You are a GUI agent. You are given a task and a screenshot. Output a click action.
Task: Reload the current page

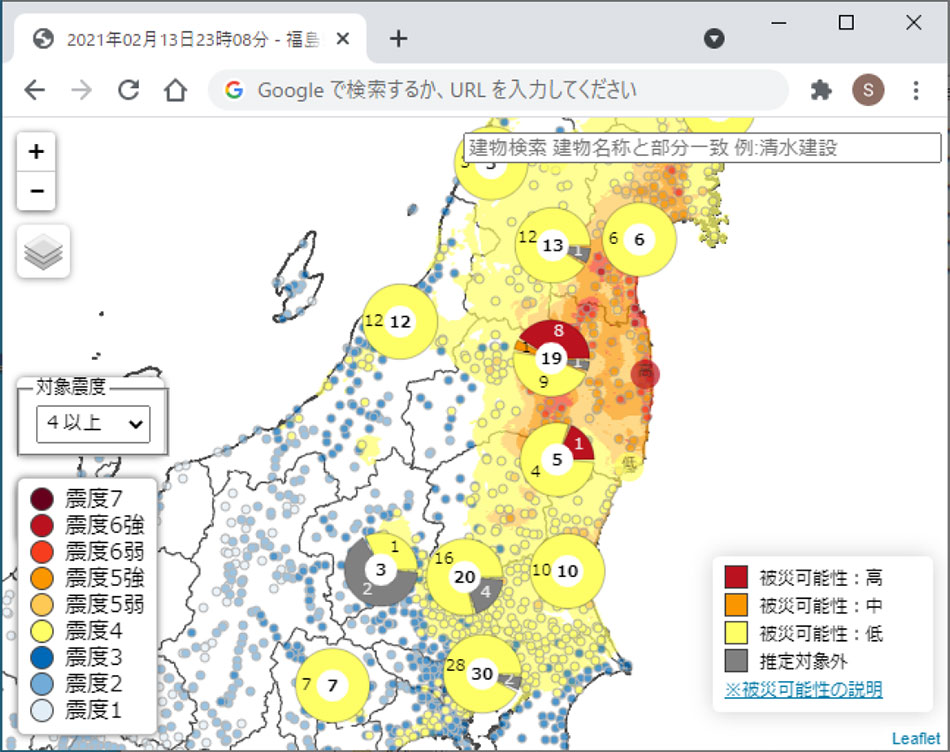tap(128, 90)
